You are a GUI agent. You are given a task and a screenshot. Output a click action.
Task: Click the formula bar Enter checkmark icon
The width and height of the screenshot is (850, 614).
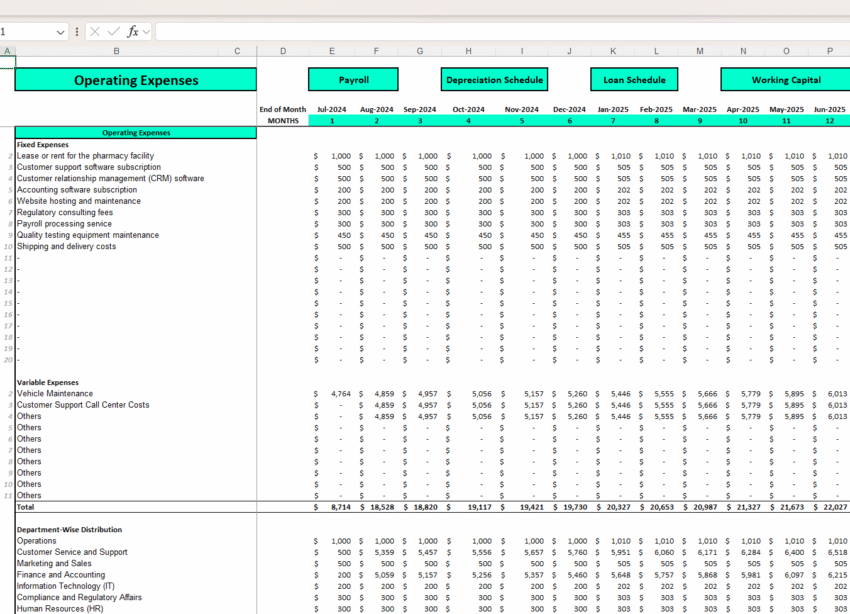pos(113,32)
